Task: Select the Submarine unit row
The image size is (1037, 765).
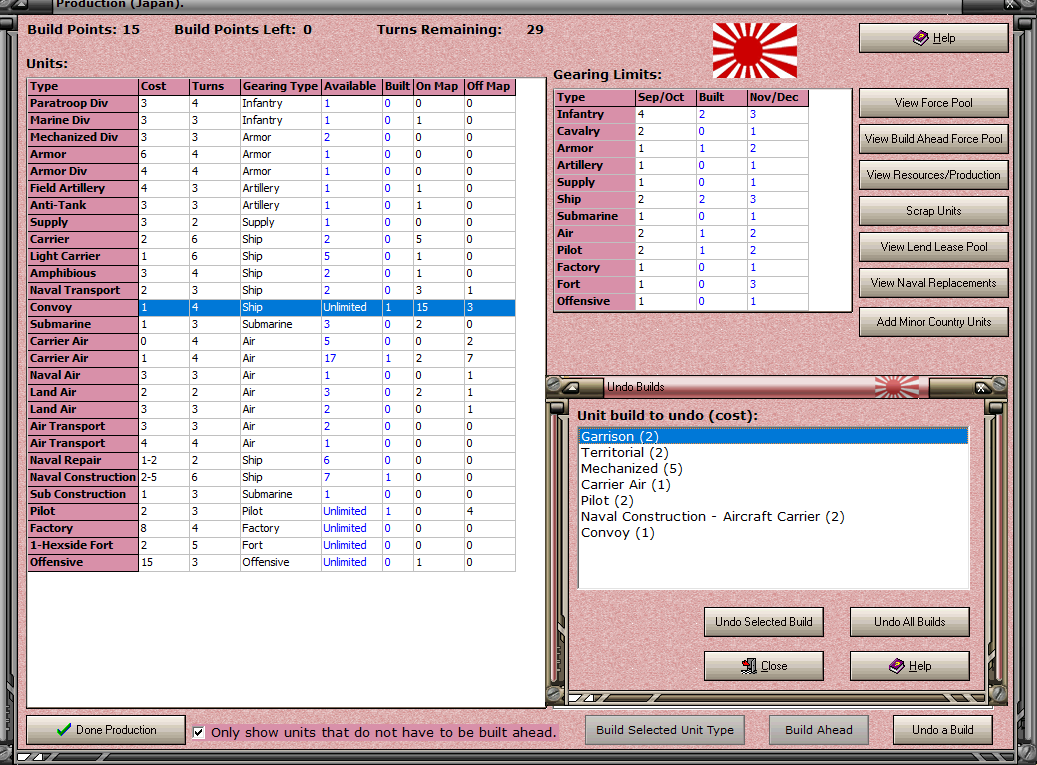Action: [x=271, y=324]
